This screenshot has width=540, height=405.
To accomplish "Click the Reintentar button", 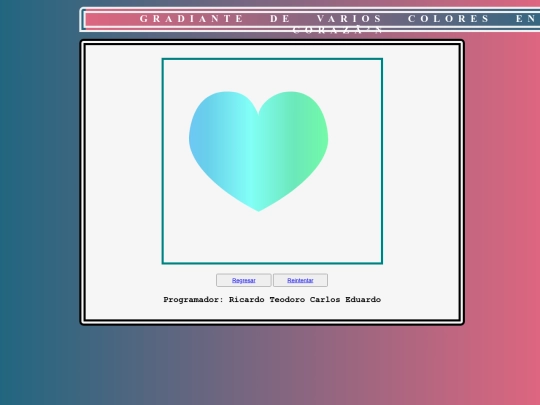I will [300, 280].
